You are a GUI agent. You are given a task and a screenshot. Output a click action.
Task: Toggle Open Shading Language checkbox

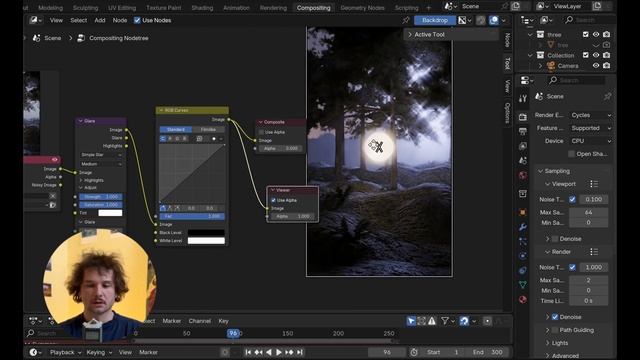[x=571, y=154]
